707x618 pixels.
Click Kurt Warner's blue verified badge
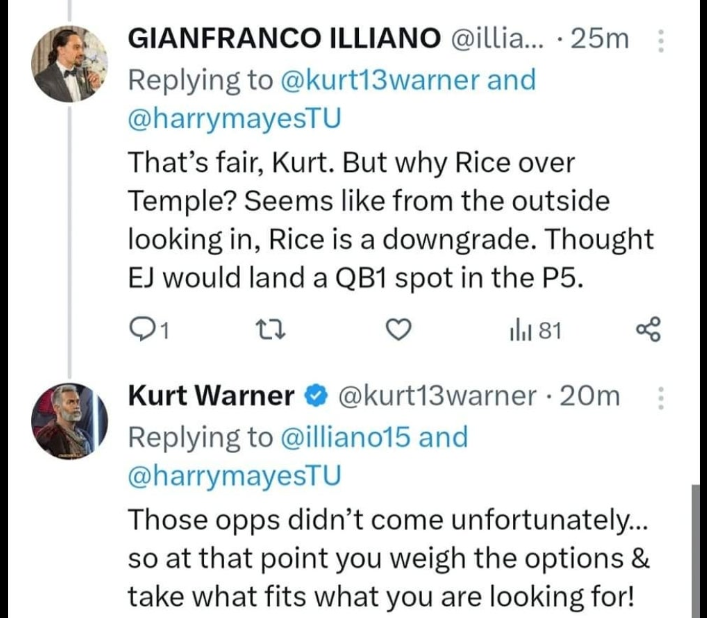313,397
